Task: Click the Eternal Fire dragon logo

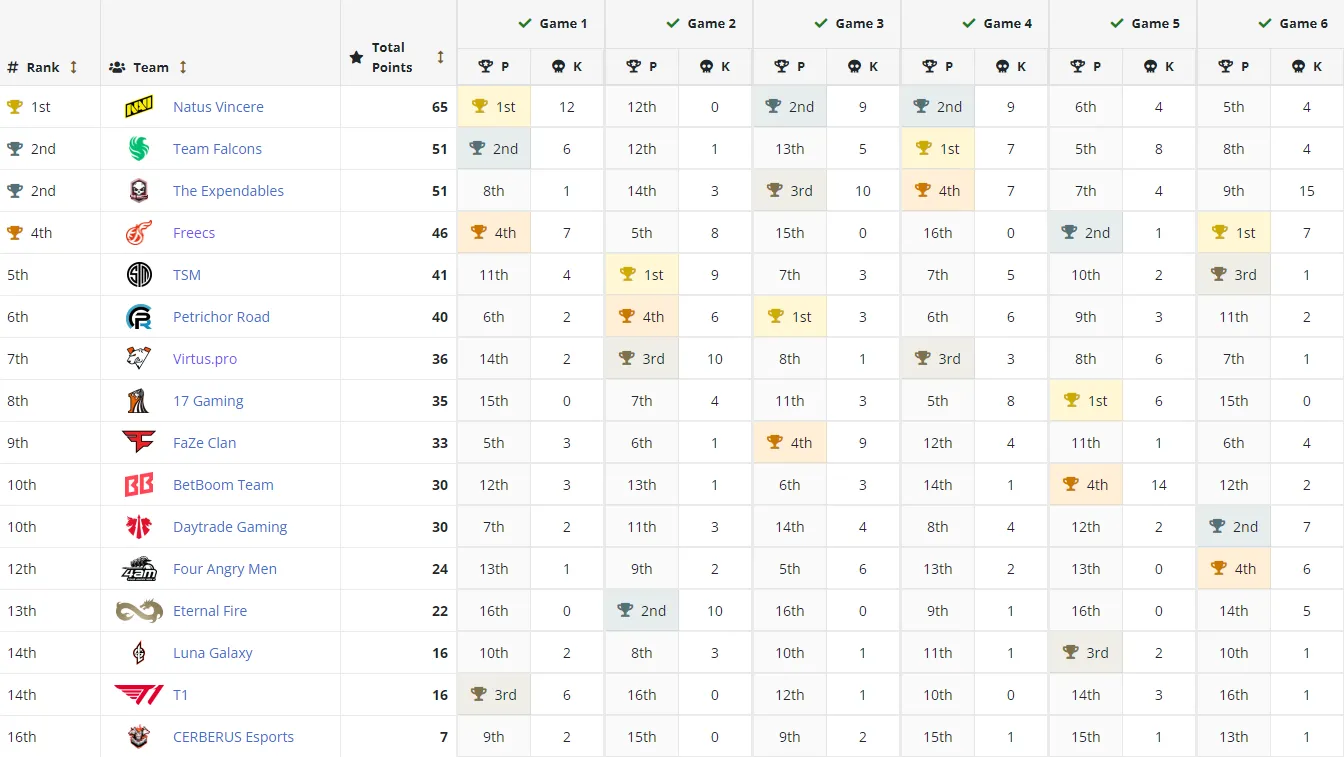Action: pos(139,611)
